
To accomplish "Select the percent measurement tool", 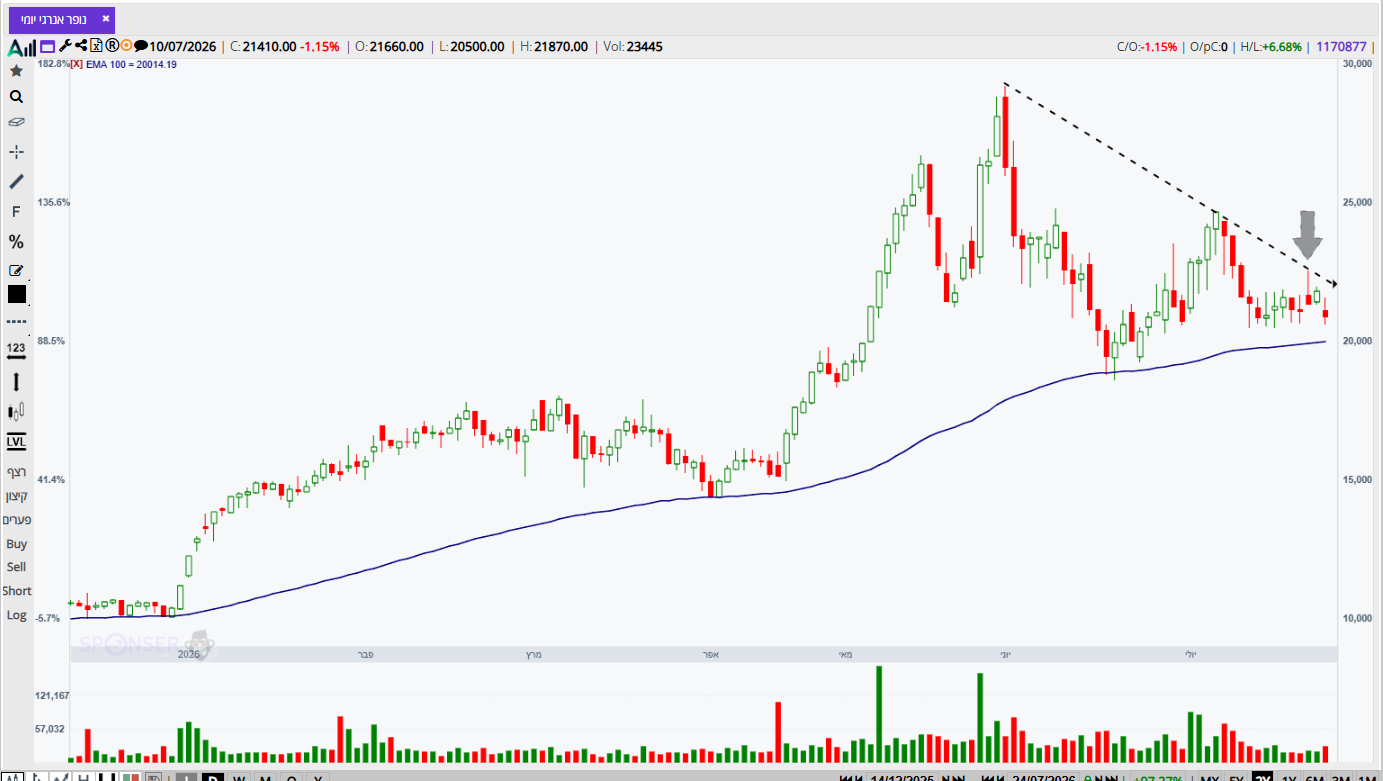I will pos(16,242).
